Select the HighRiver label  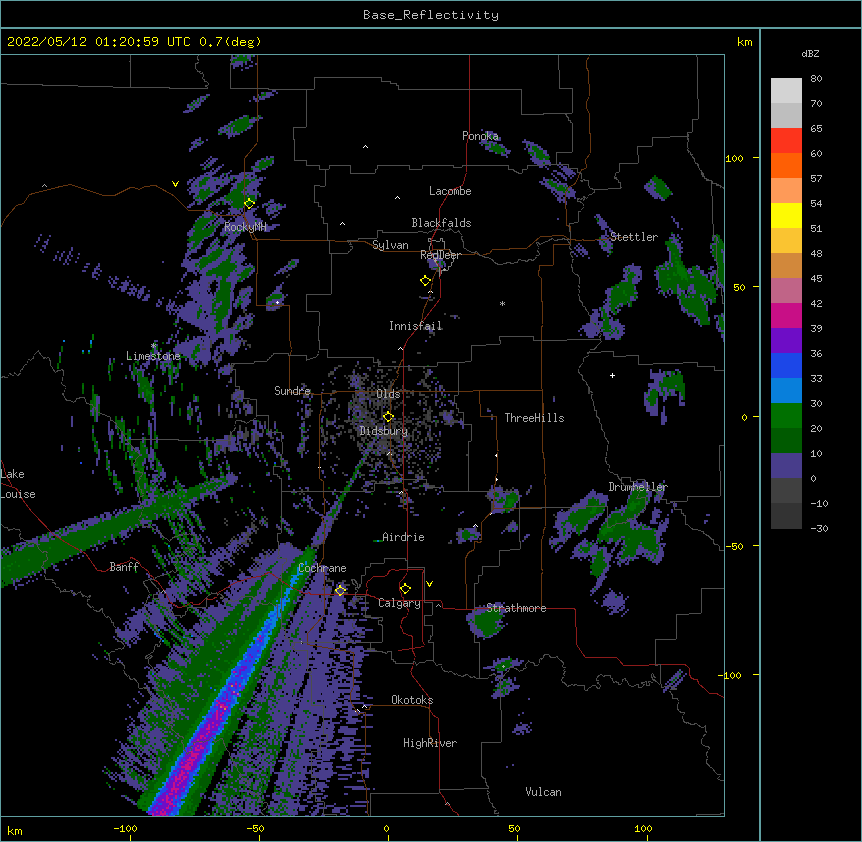pos(430,743)
